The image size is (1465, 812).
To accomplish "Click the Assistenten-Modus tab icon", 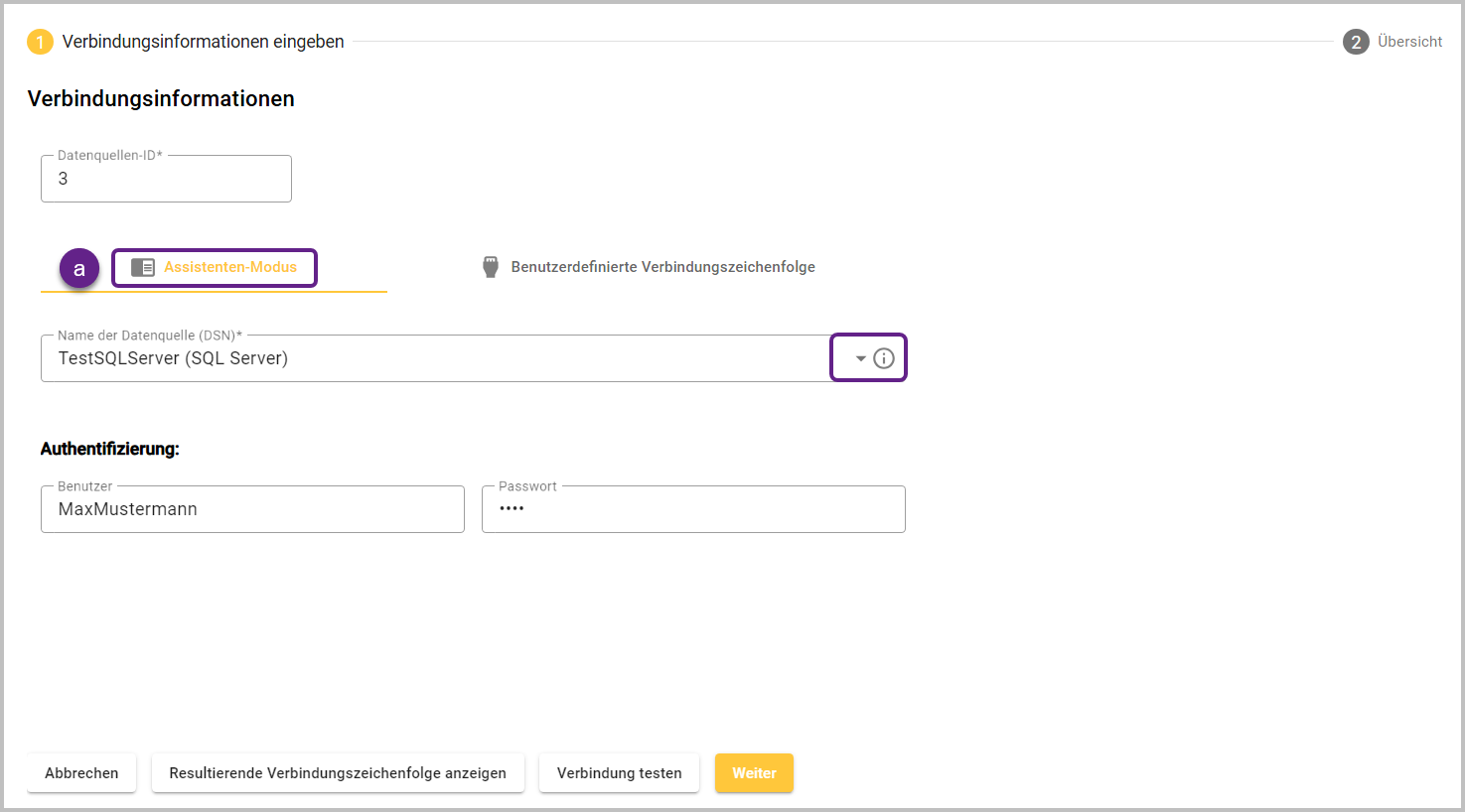I will point(143,267).
